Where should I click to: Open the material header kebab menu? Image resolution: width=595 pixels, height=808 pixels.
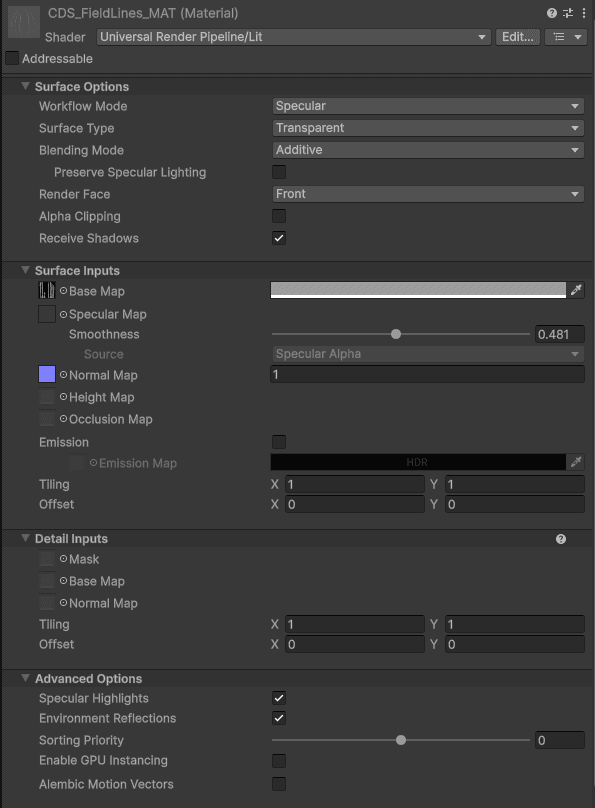(584, 13)
